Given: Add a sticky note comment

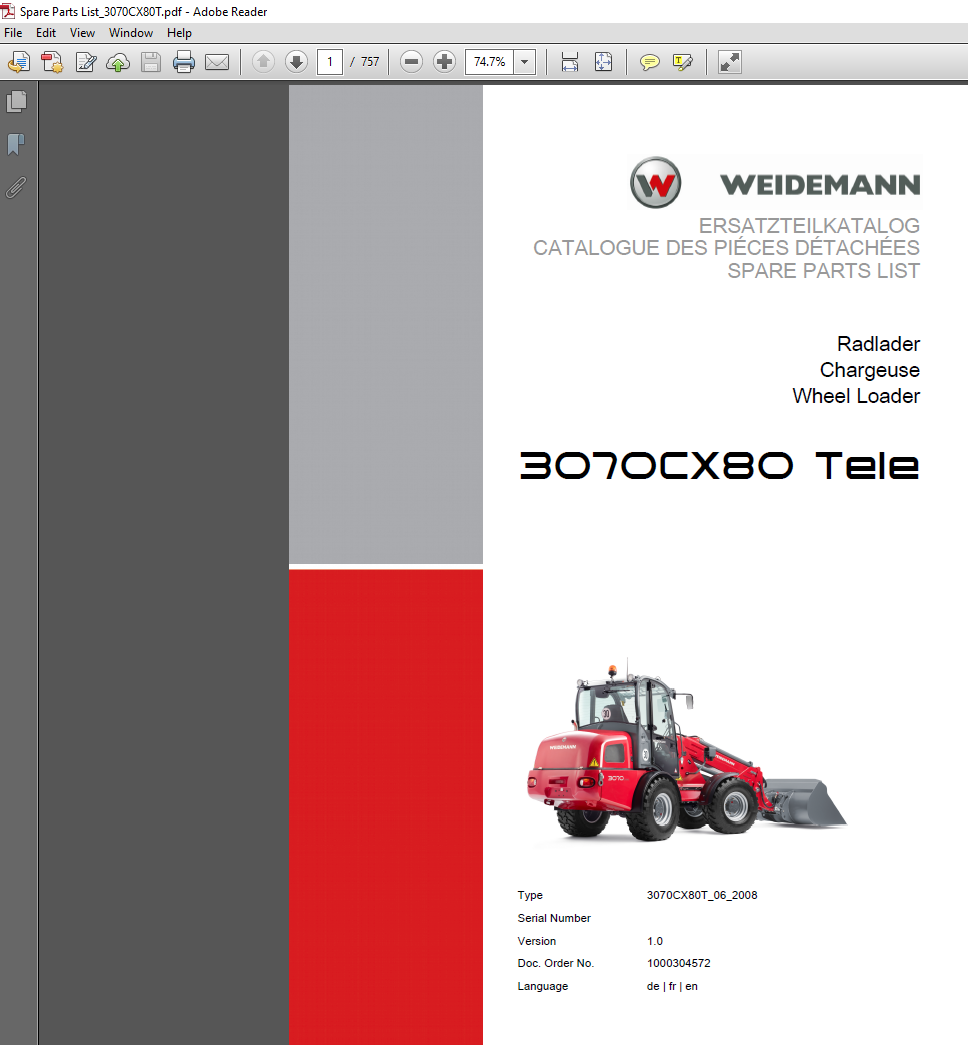Looking at the screenshot, I should click(649, 62).
